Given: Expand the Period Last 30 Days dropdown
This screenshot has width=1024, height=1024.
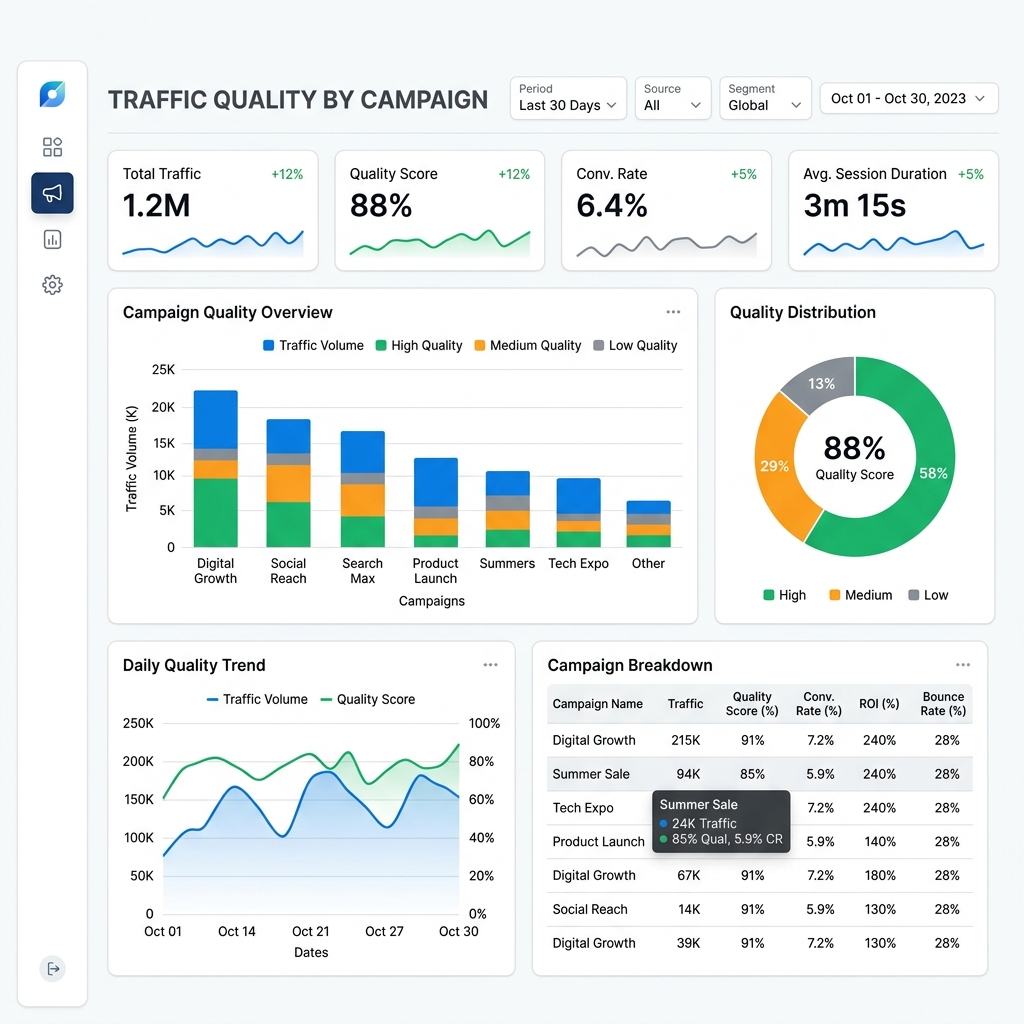Looking at the screenshot, I should 568,98.
